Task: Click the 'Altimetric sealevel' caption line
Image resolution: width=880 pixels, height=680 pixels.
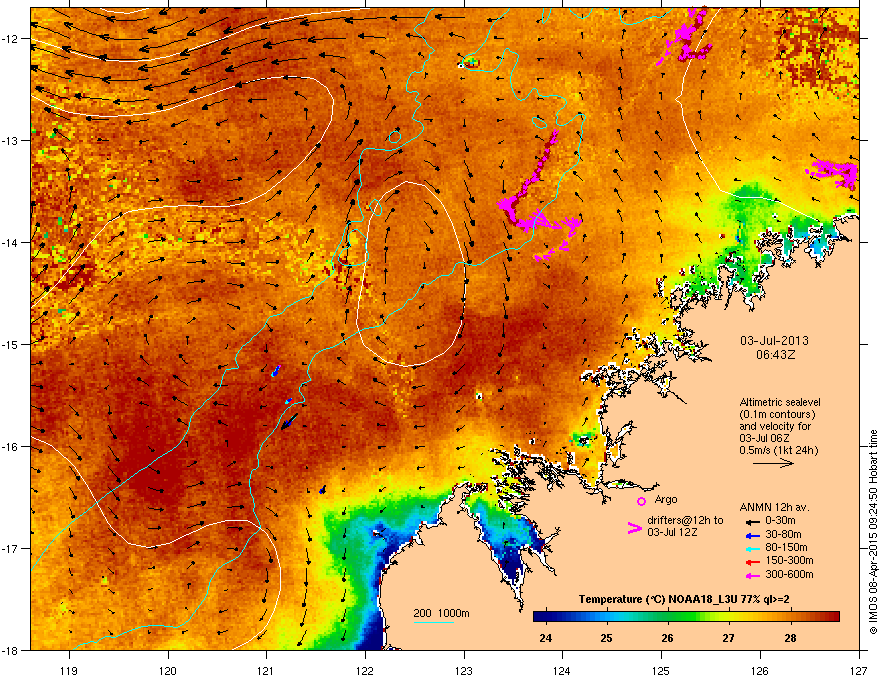Action: [780, 402]
